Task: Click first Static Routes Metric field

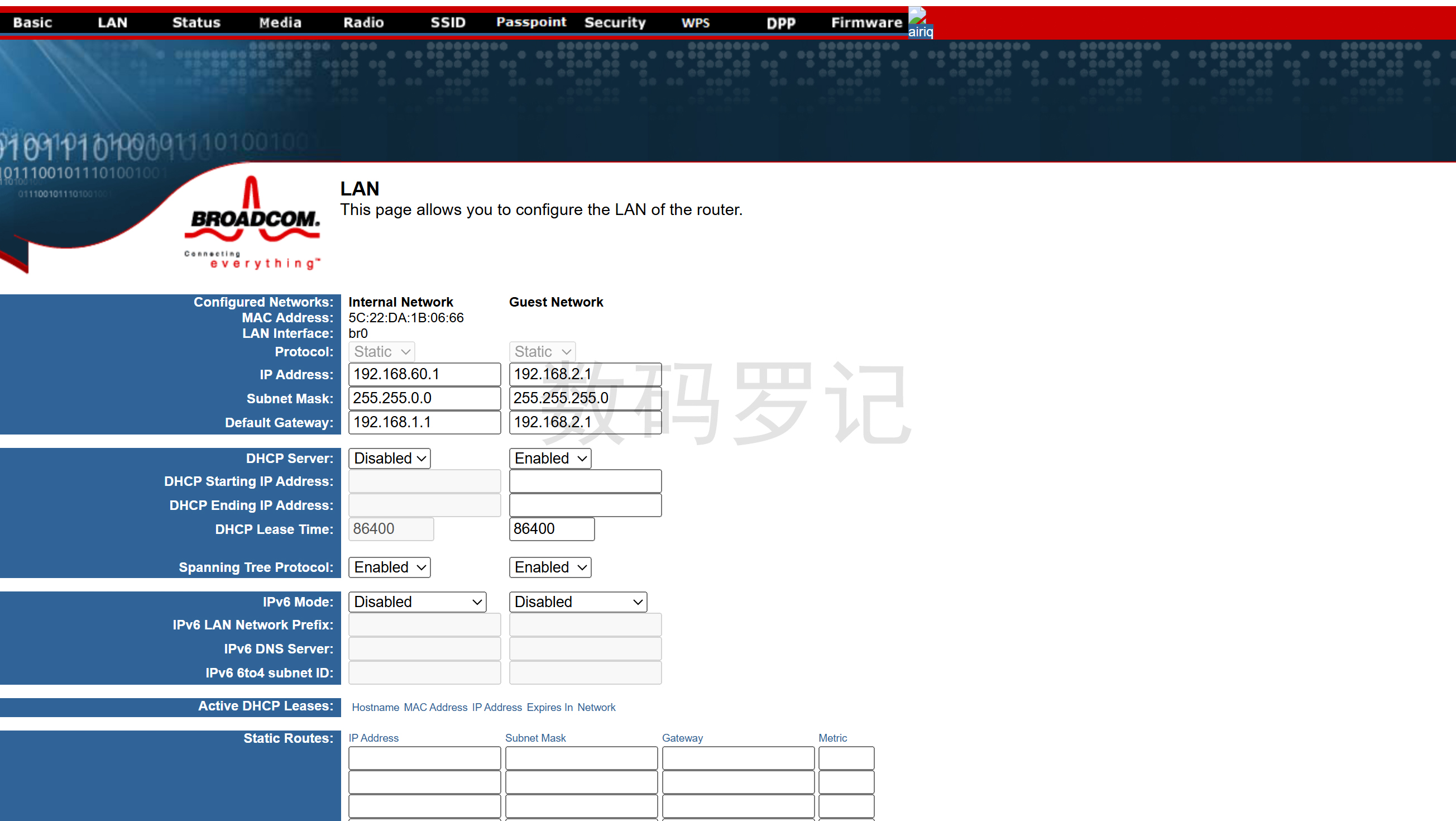Action: coord(846,758)
